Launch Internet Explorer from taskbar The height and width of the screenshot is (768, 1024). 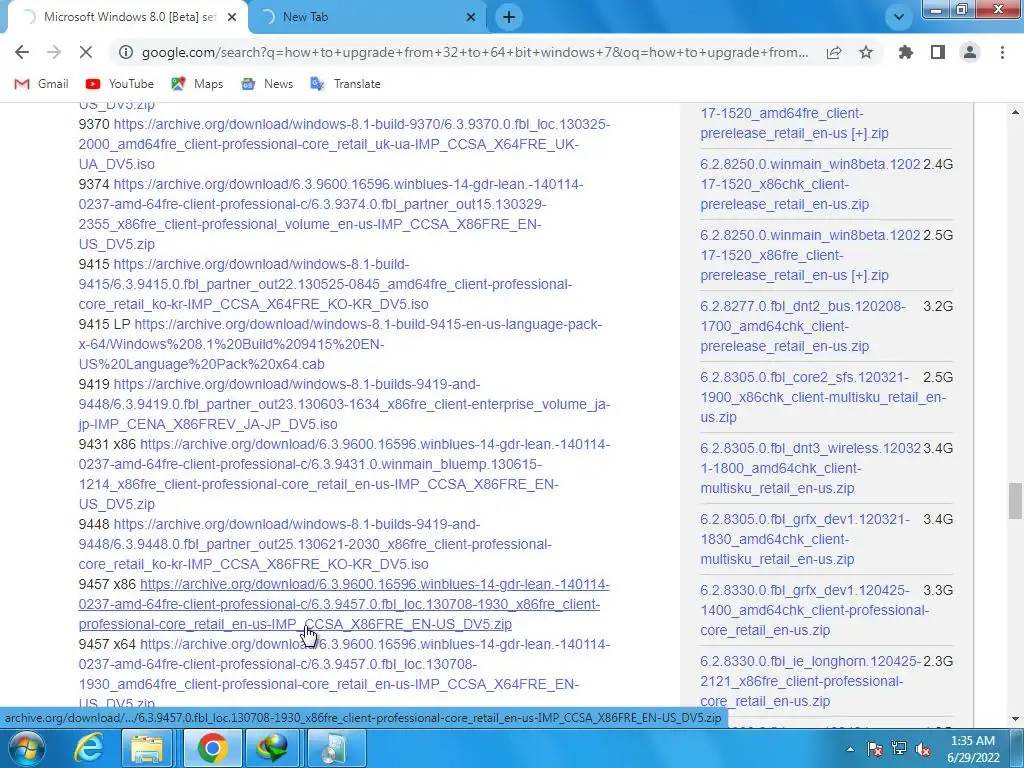point(88,748)
